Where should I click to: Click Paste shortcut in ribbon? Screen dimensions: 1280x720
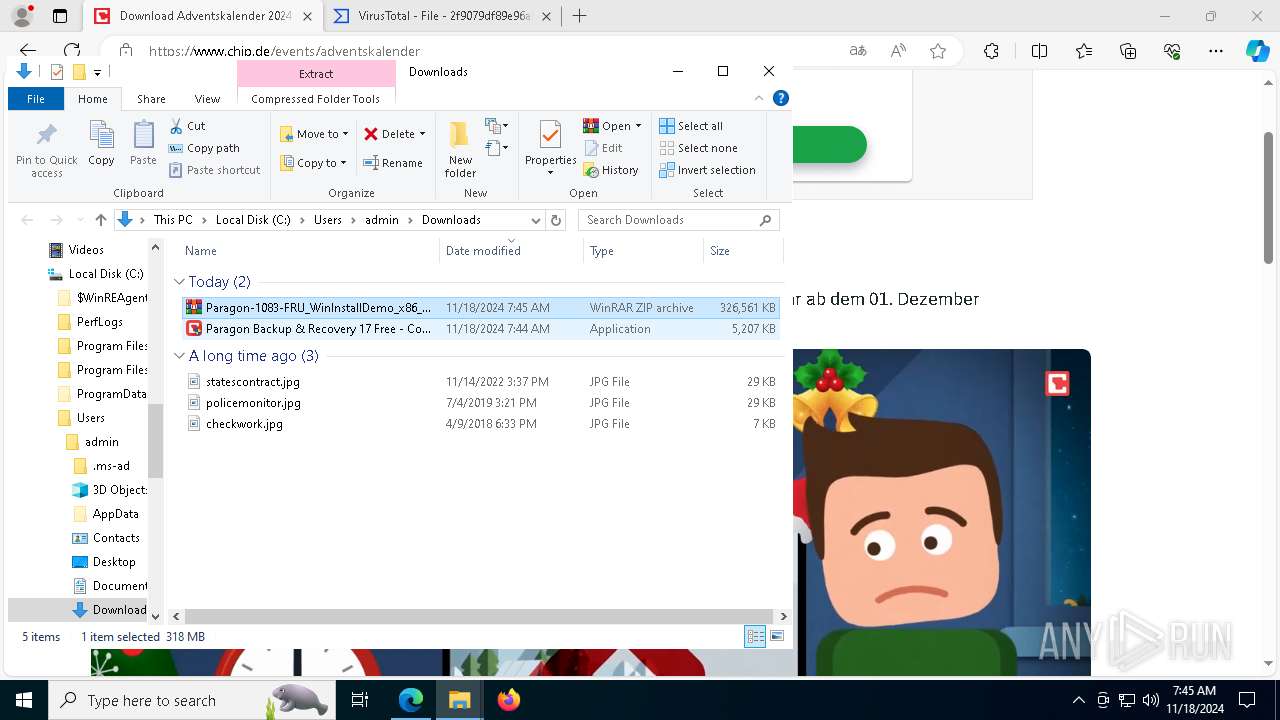[x=215, y=170]
